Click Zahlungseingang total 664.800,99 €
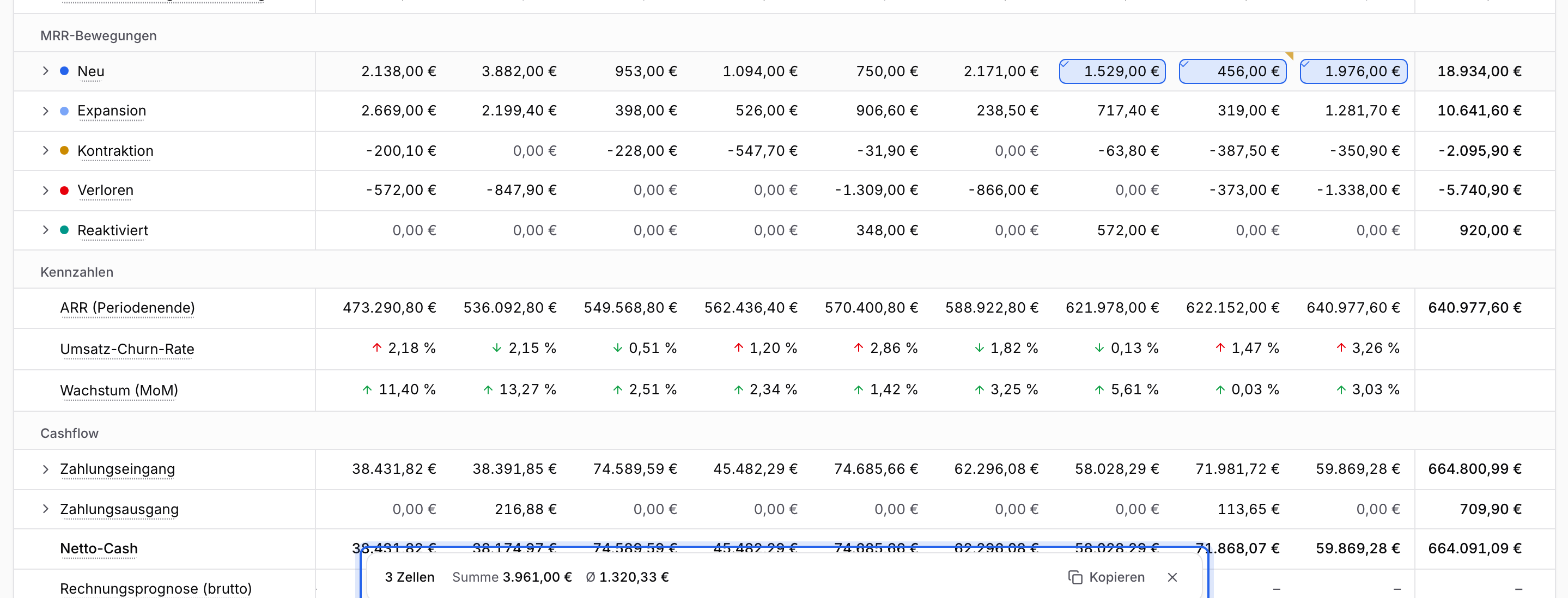 click(1475, 469)
